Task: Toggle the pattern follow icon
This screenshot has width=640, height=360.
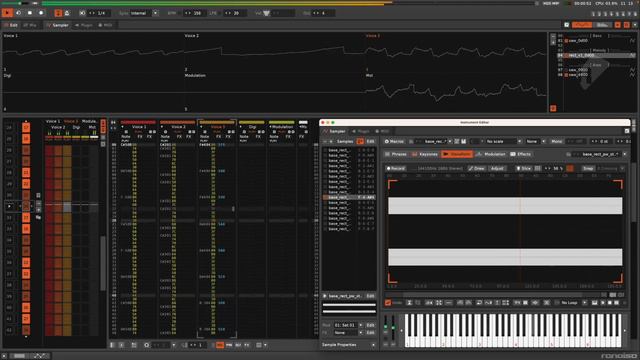Action: point(58,13)
